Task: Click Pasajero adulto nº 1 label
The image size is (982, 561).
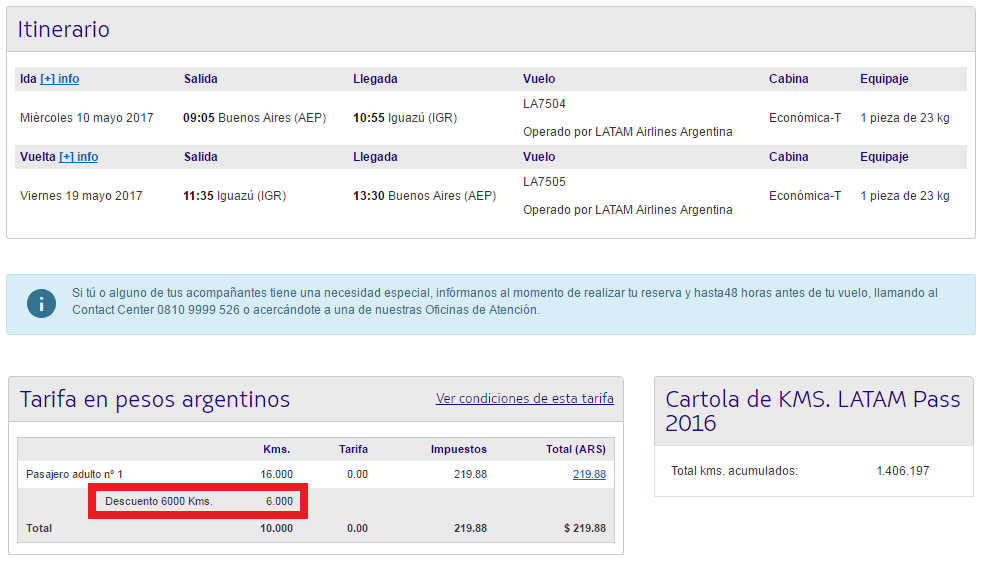Action: click(x=74, y=475)
